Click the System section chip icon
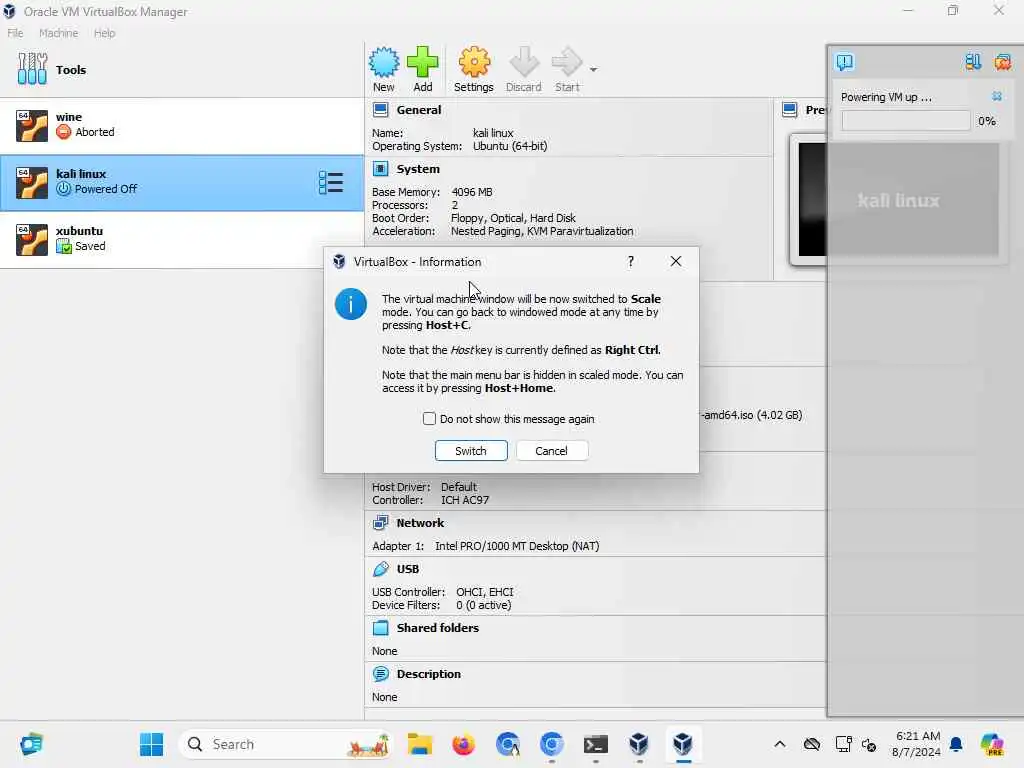 point(380,169)
